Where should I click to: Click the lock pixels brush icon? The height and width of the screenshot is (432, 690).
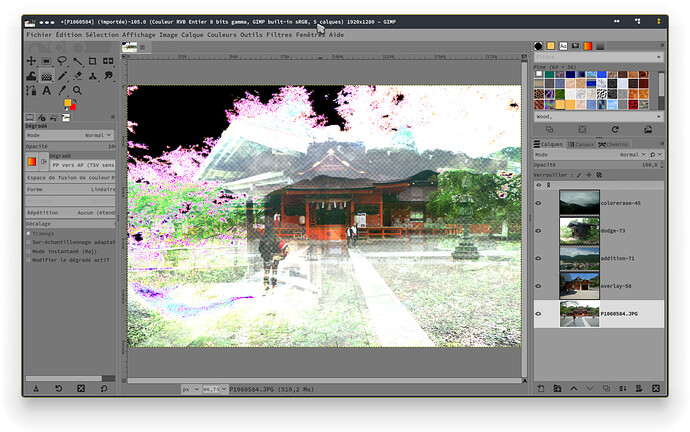[x=579, y=175]
